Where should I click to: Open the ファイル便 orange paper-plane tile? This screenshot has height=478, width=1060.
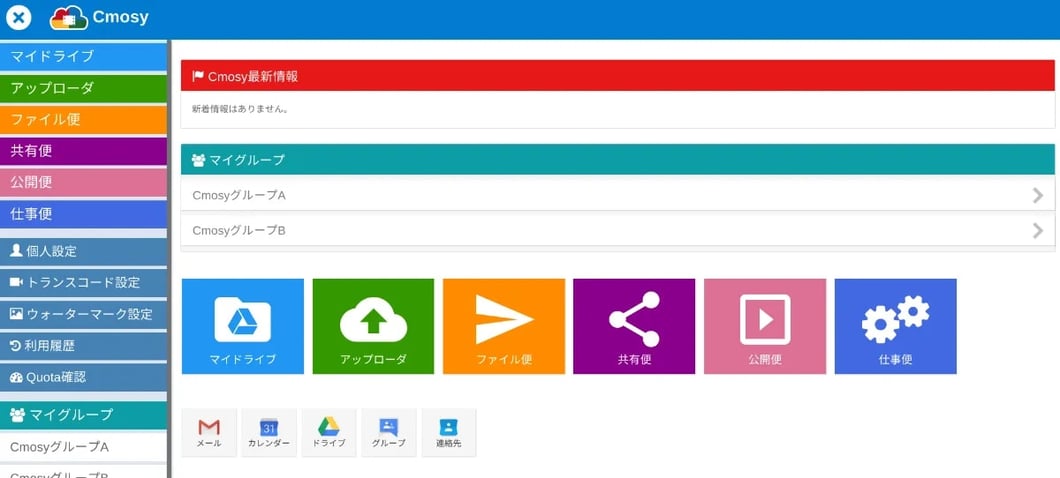pyautogui.click(x=504, y=326)
